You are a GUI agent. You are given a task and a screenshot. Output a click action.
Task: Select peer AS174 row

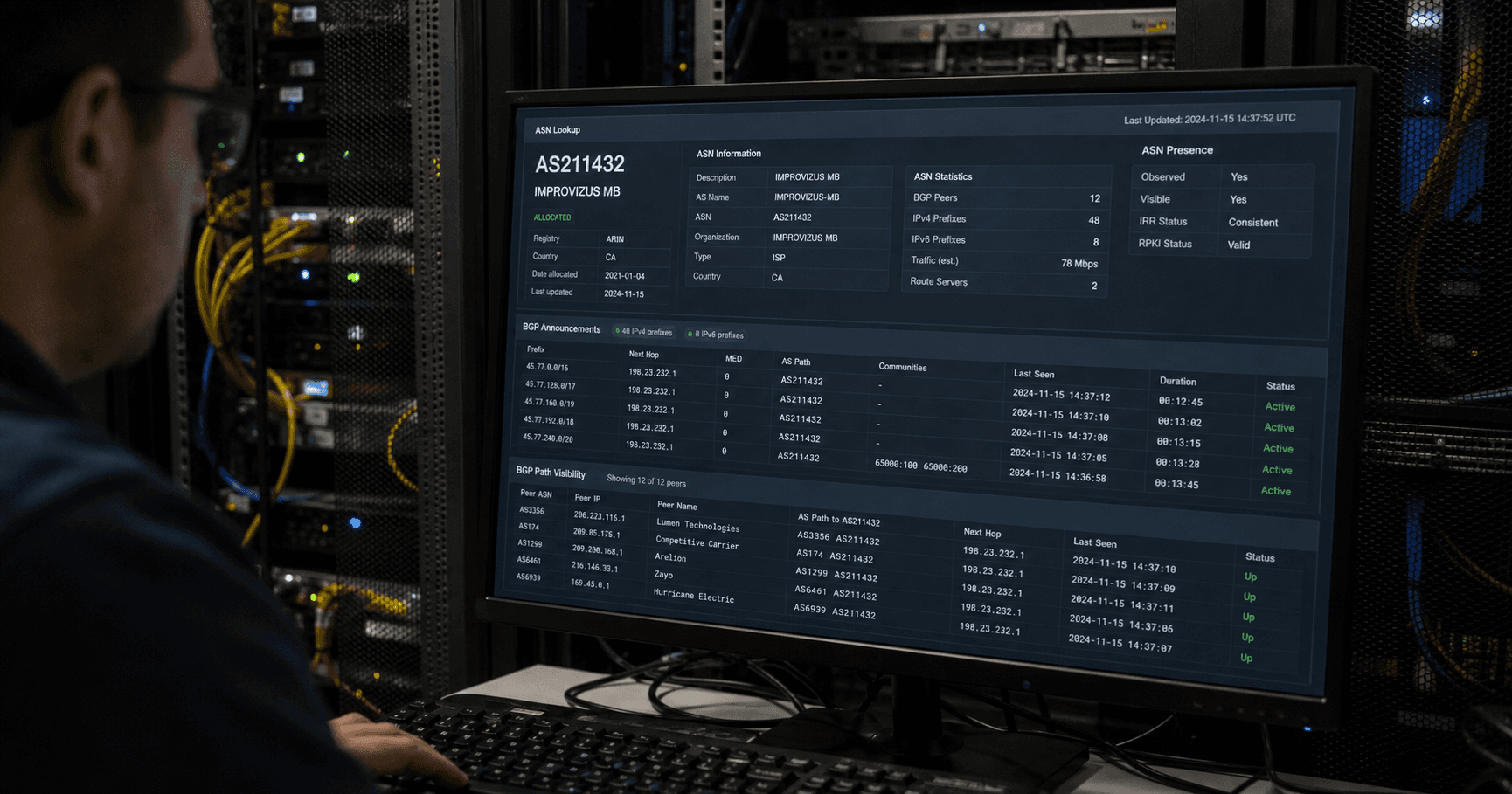pyautogui.click(x=529, y=527)
